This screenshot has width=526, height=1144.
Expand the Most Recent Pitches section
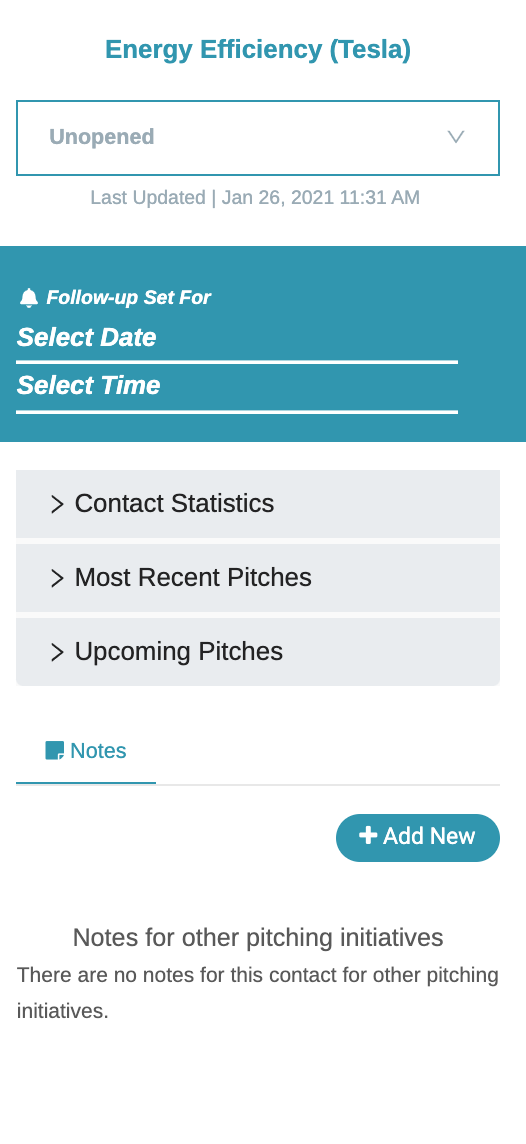(x=258, y=578)
